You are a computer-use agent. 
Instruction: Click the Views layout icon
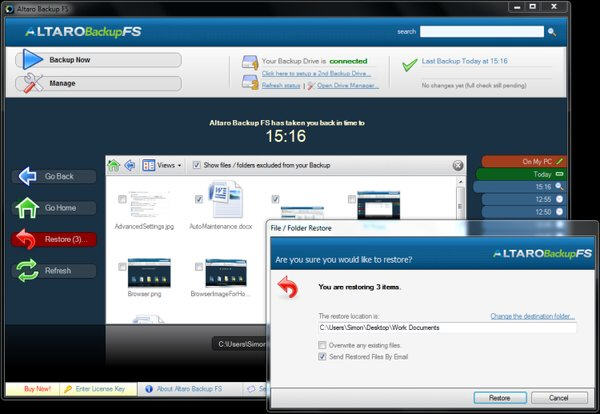pos(148,165)
